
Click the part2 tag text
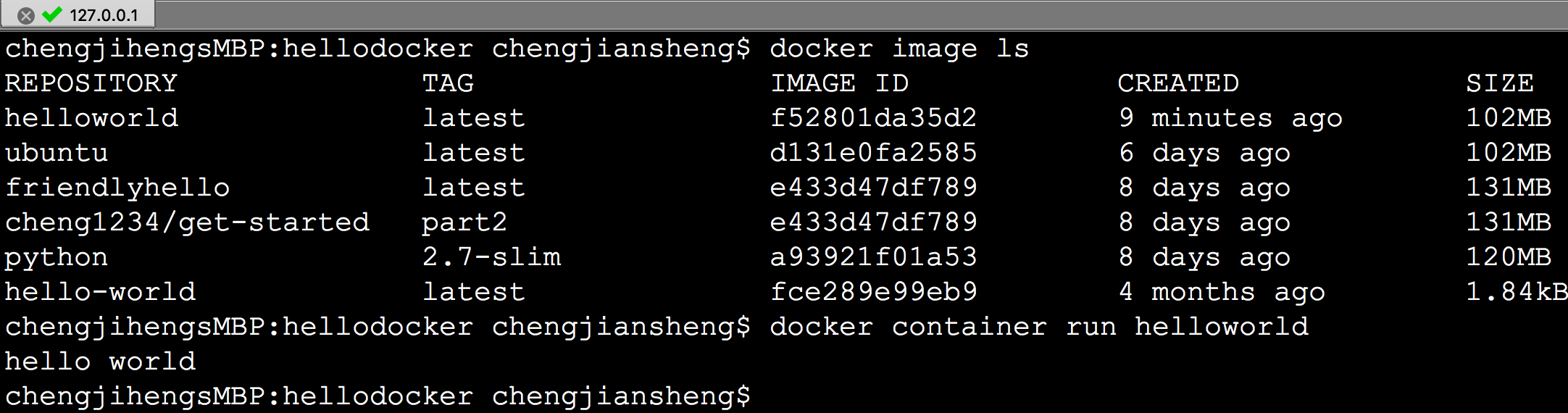point(464,222)
